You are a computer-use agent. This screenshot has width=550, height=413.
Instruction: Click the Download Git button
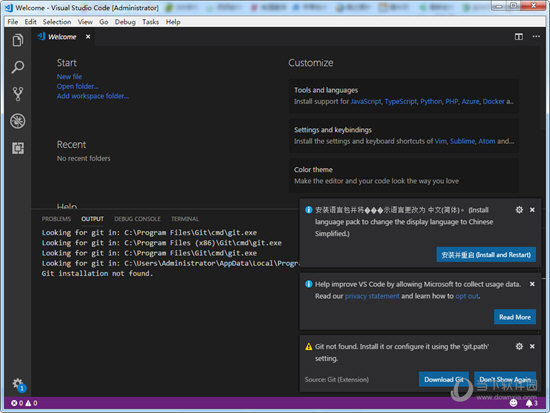(x=444, y=379)
